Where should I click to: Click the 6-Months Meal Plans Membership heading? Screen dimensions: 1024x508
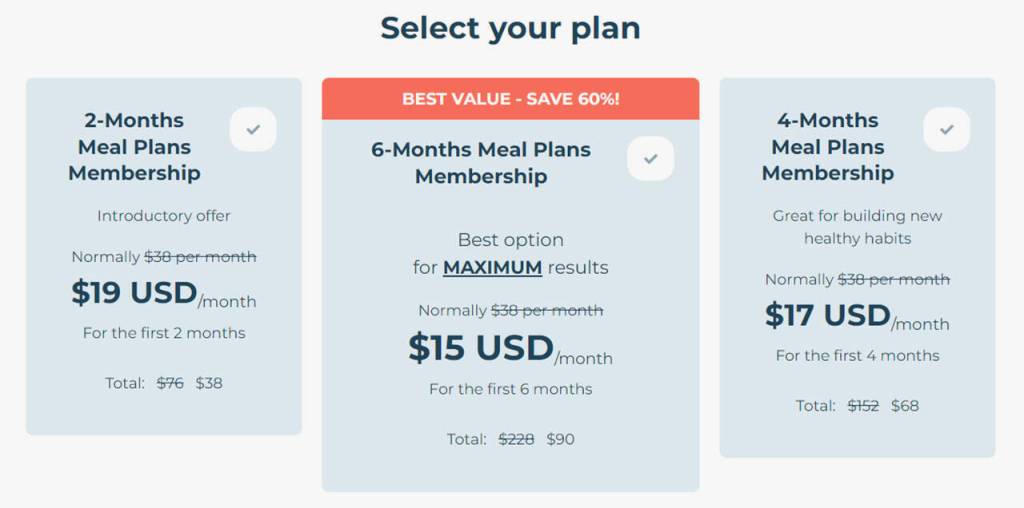(x=481, y=163)
